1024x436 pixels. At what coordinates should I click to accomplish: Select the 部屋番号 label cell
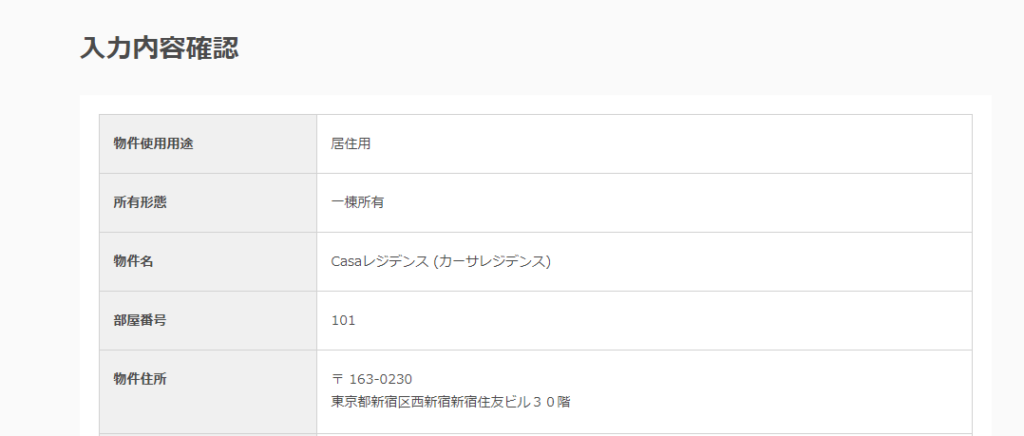point(208,320)
